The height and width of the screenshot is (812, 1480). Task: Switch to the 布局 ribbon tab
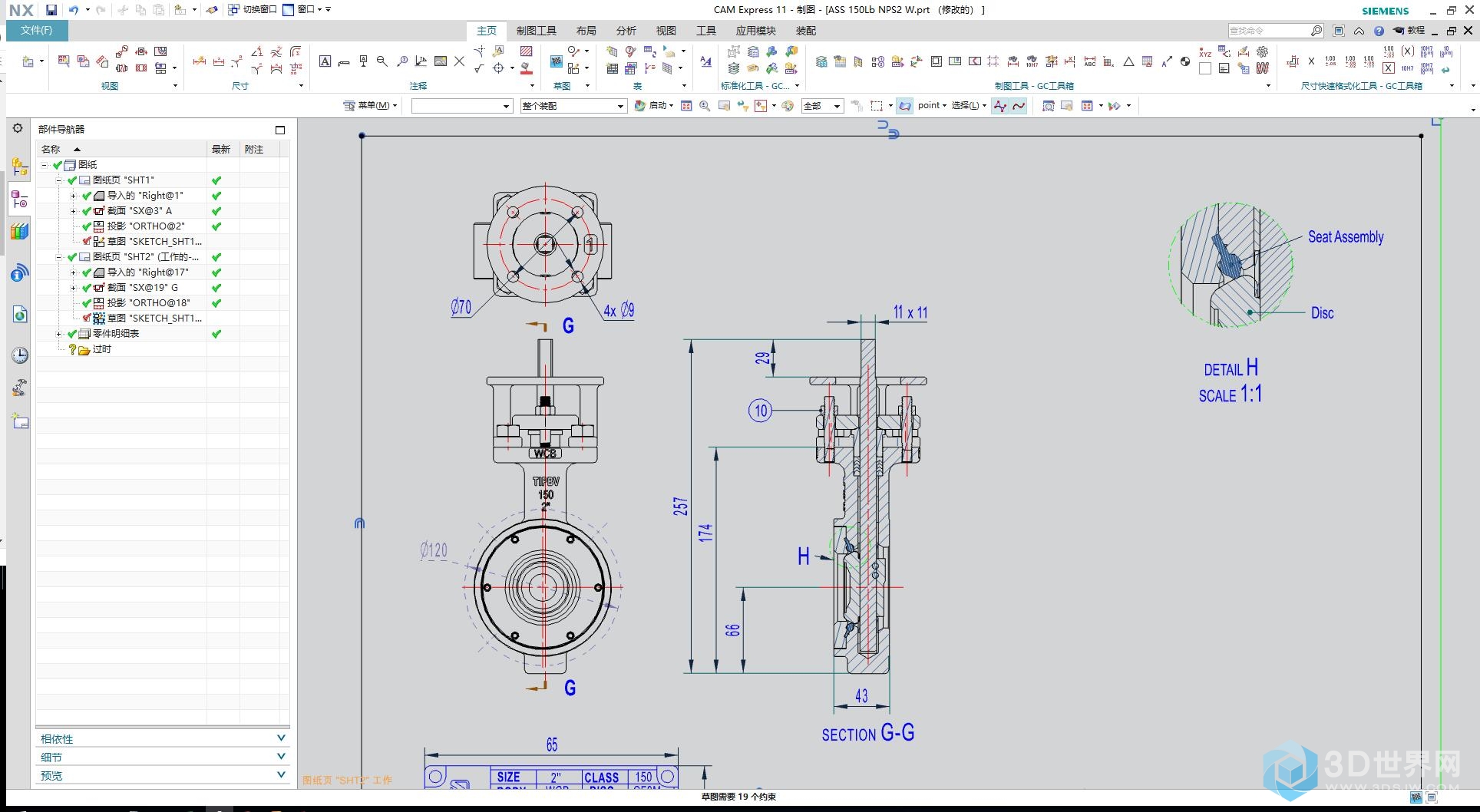586,31
